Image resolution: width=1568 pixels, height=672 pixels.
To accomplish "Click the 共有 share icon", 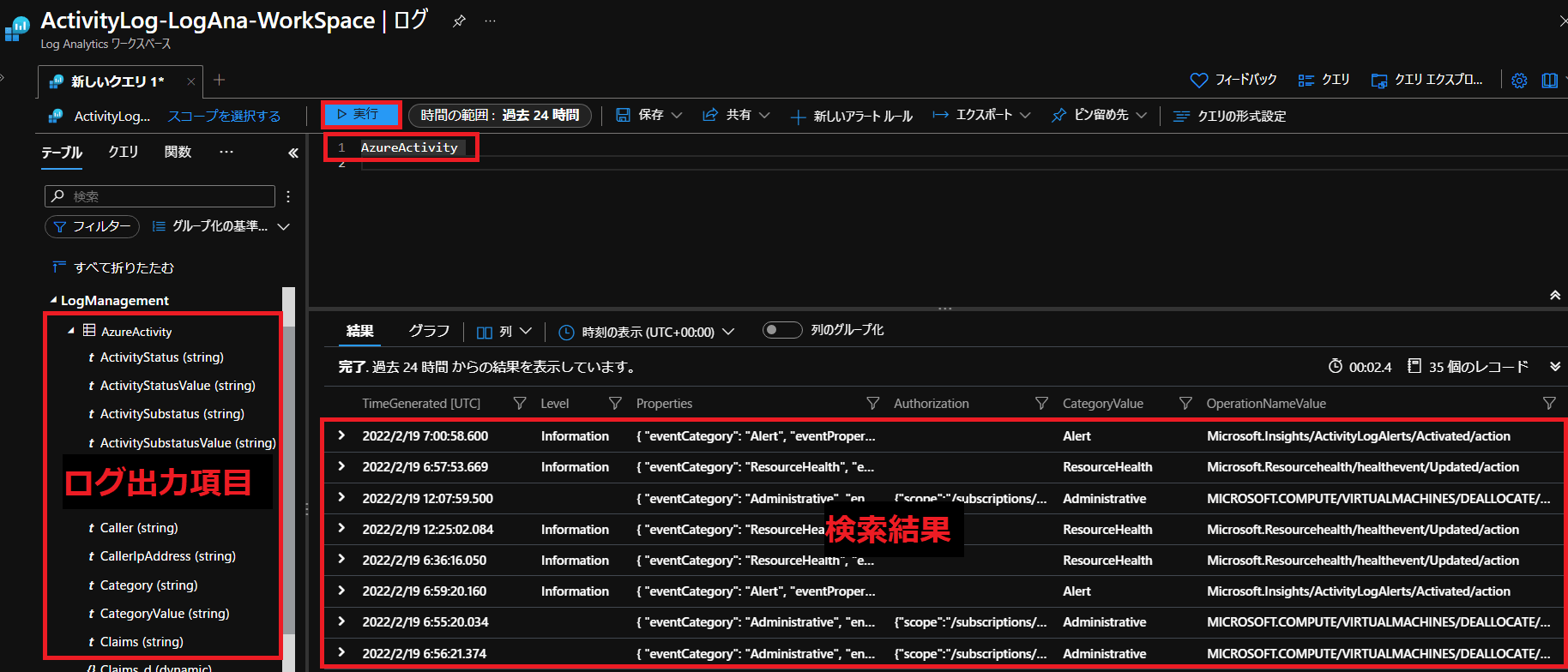I will coord(710,115).
